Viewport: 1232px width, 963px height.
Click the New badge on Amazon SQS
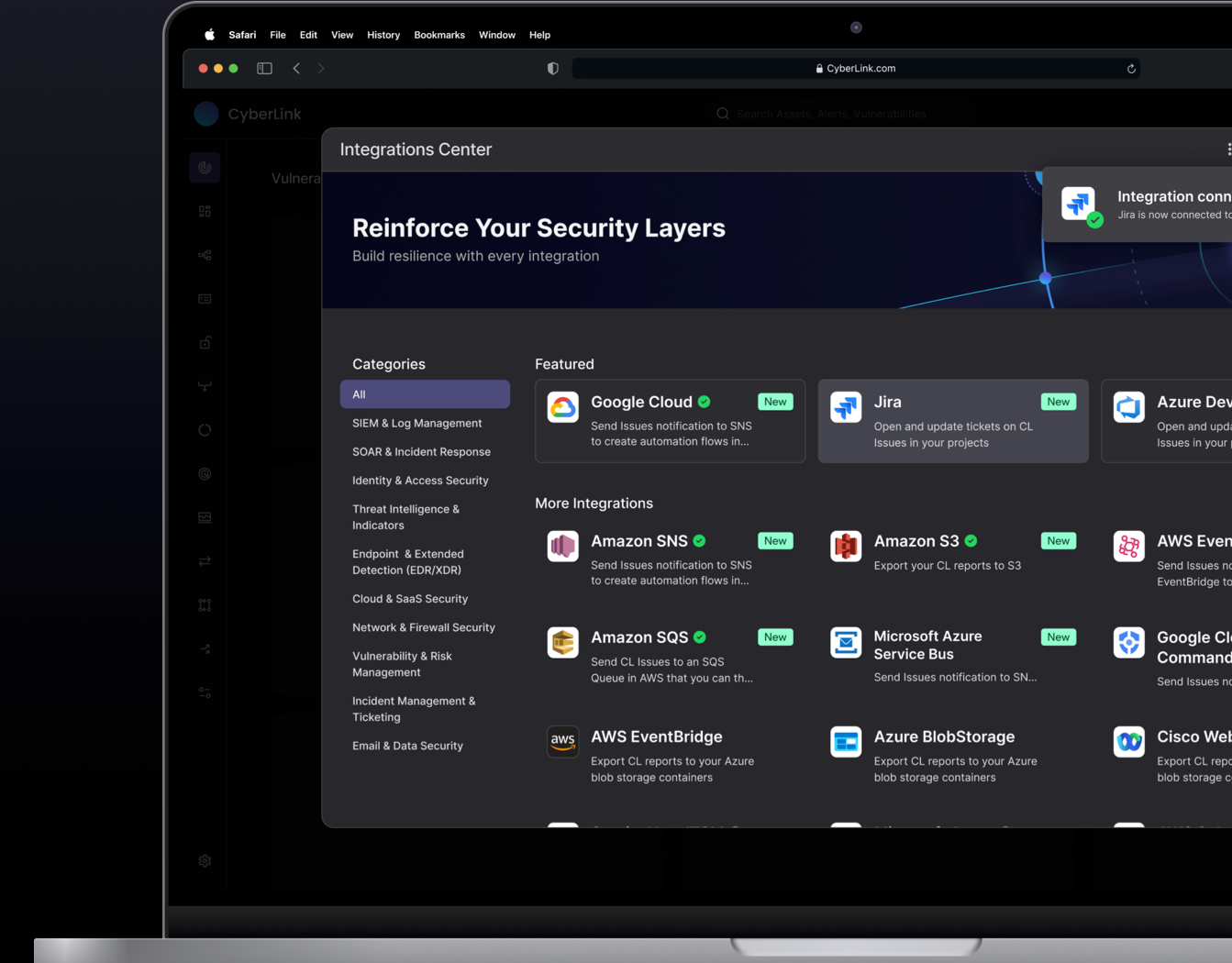775,637
